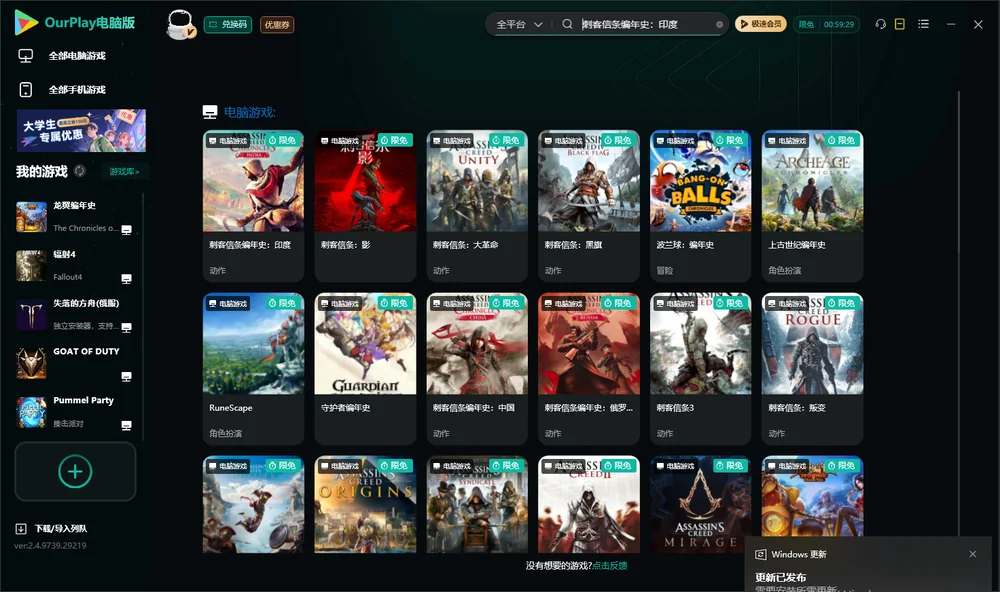Click the PC icon on the 失落的方舟 row

pyautogui.click(x=126, y=327)
